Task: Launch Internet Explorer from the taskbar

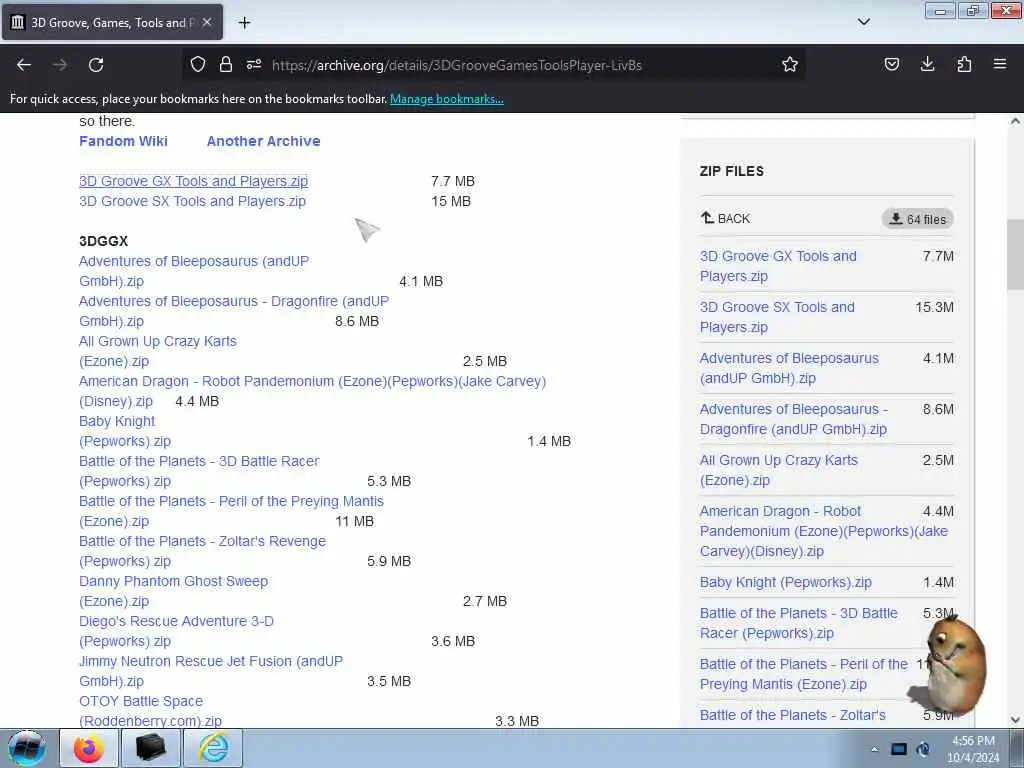Action: (213, 748)
